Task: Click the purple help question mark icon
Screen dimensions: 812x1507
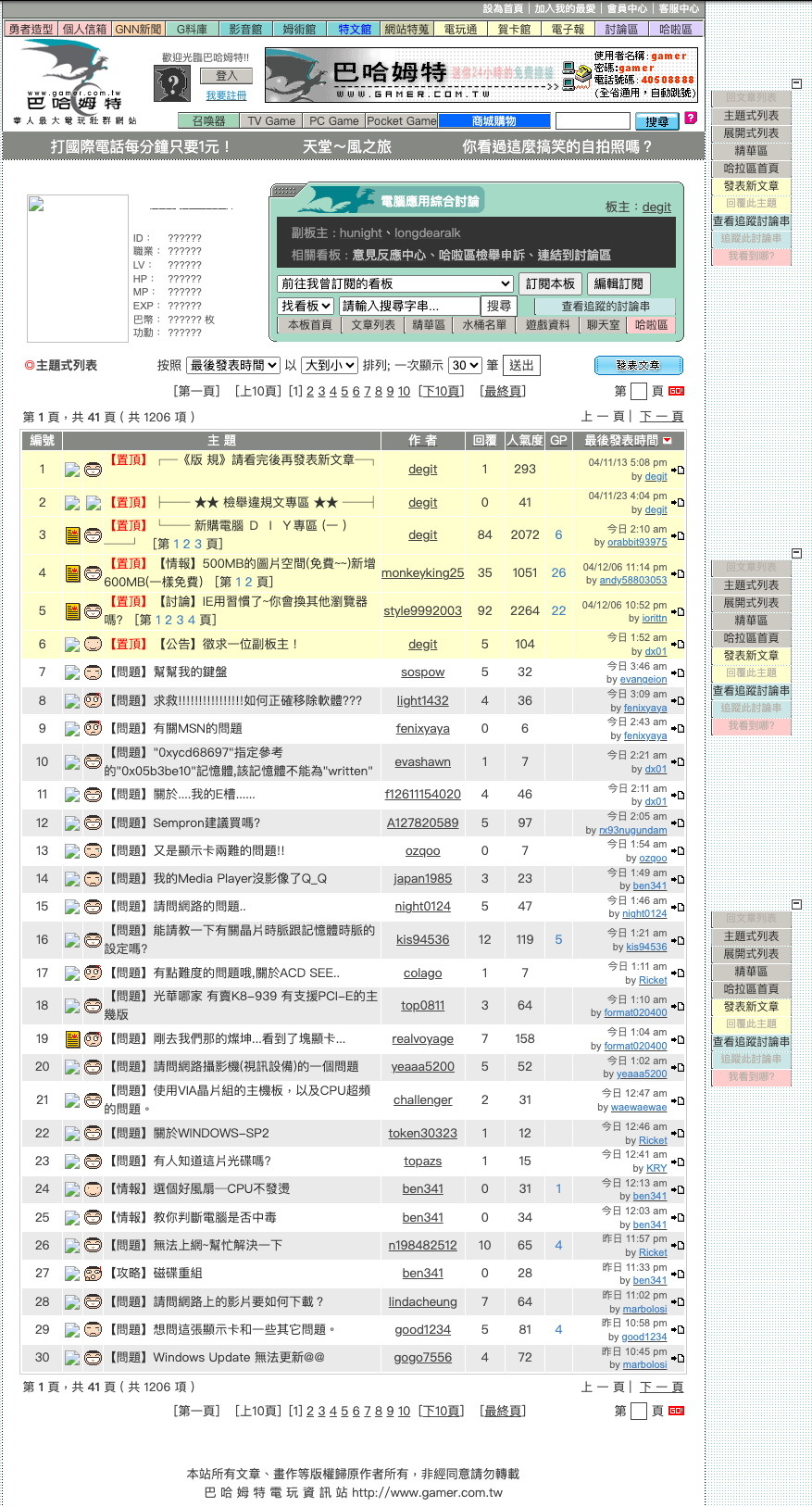Action: [690, 119]
